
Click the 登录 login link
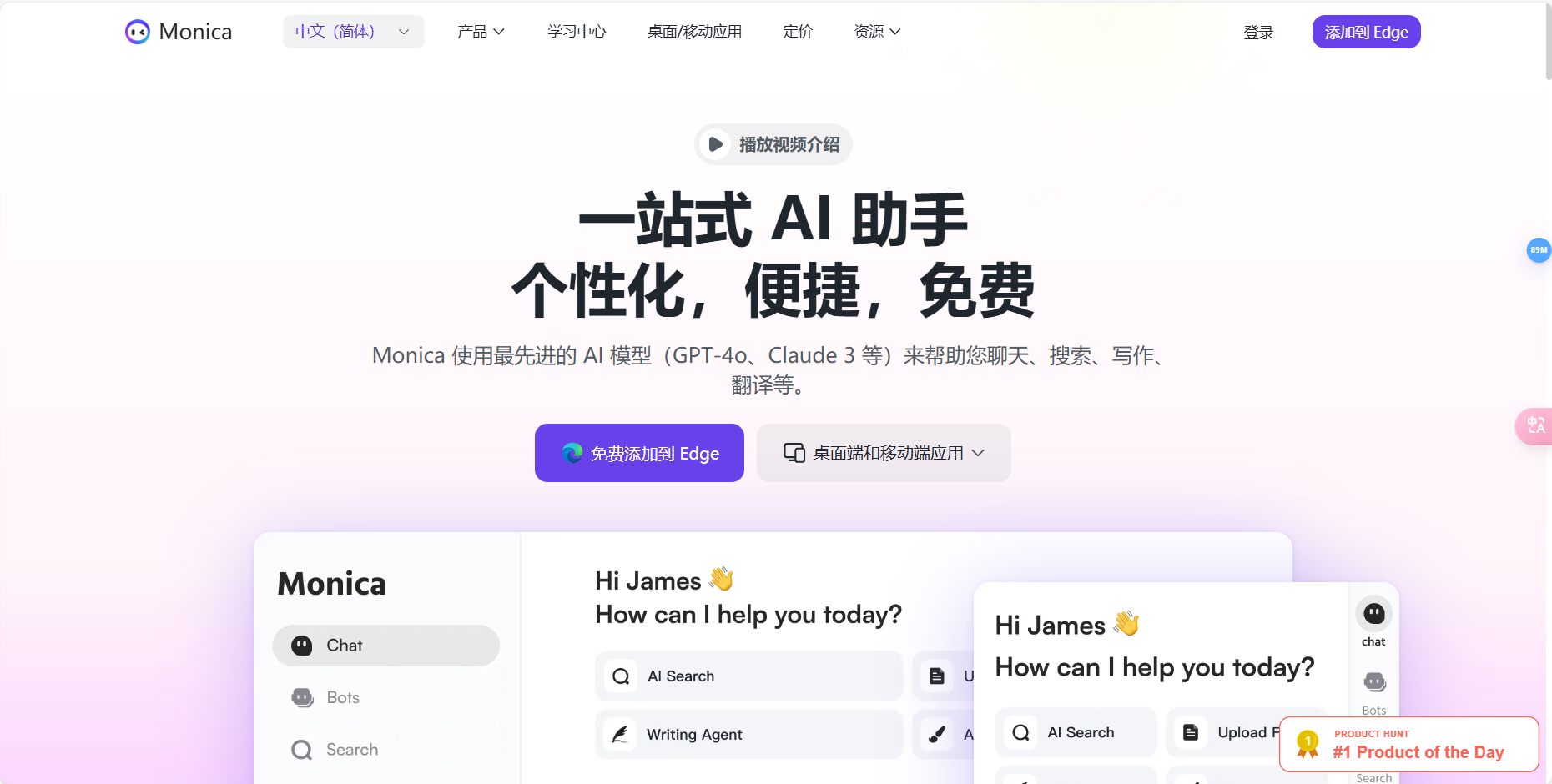click(1258, 33)
